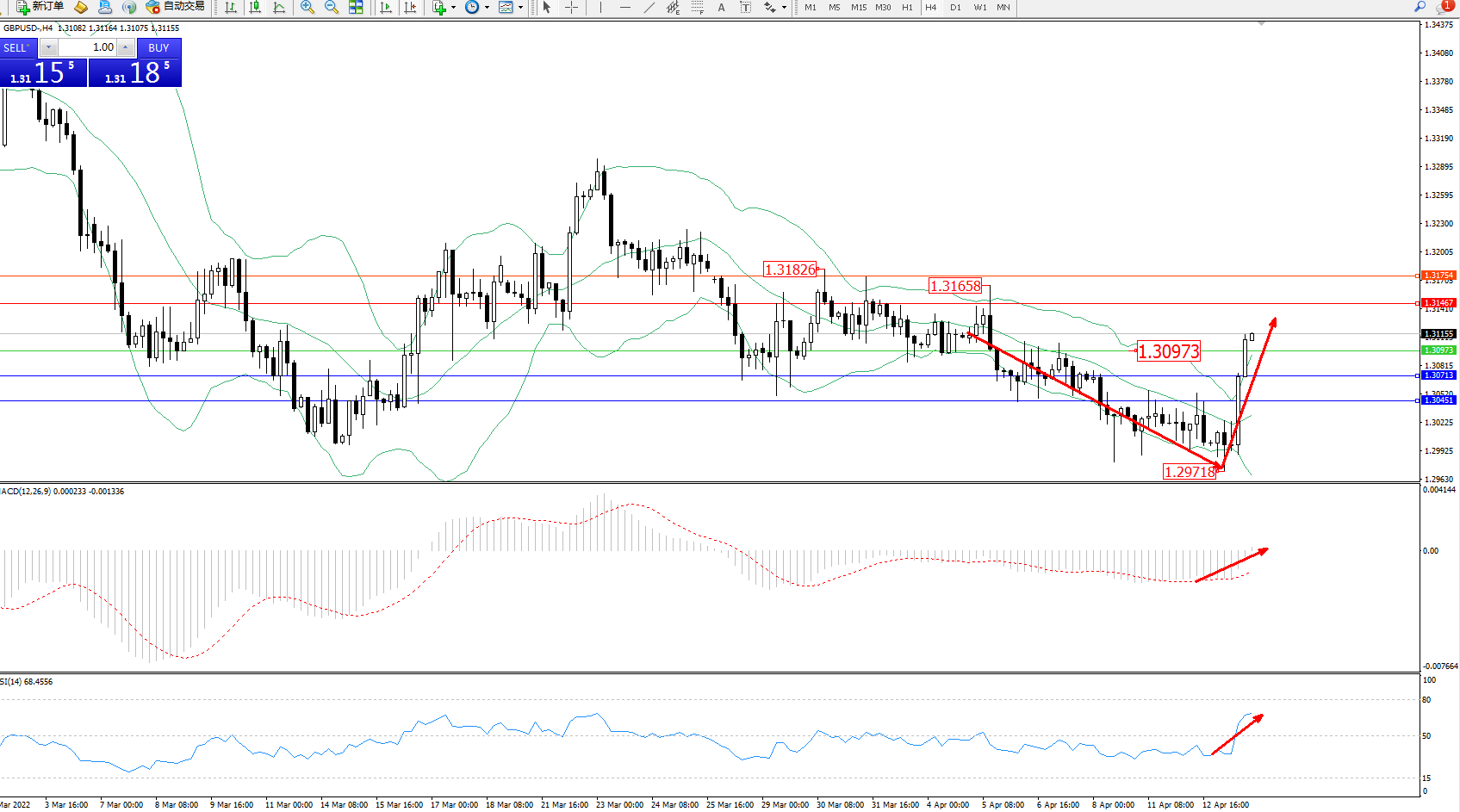This screenshot has height=812, width=1460.
Task: Toggle AutoTrading (自动交易) on or off
Action: [175, 7]
